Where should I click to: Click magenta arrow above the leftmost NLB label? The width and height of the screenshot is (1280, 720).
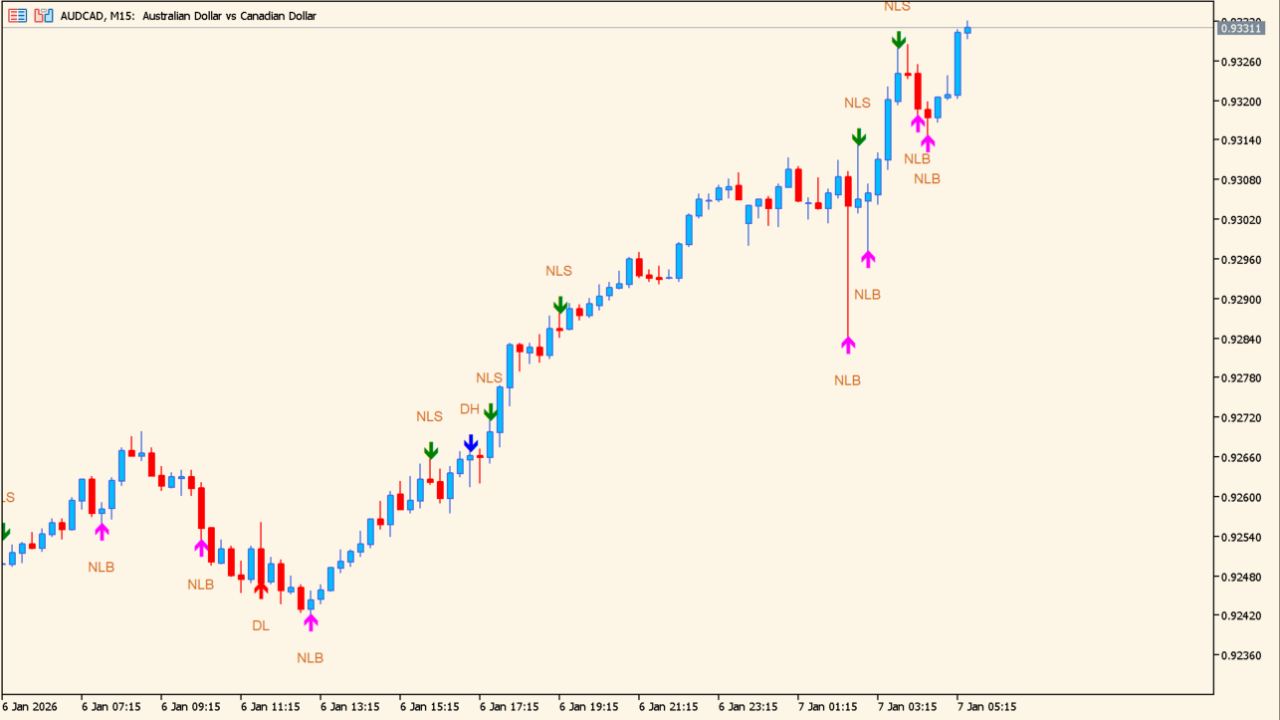(101, 531)
